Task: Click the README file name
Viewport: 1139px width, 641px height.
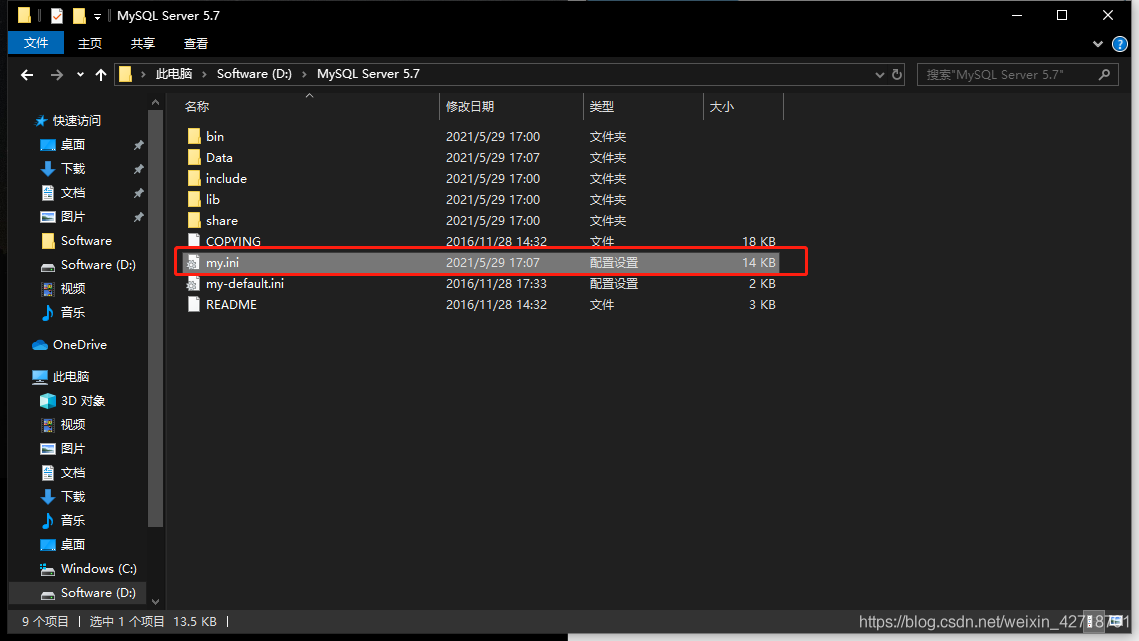Action: pyautogui.click(x=231, y=305)
